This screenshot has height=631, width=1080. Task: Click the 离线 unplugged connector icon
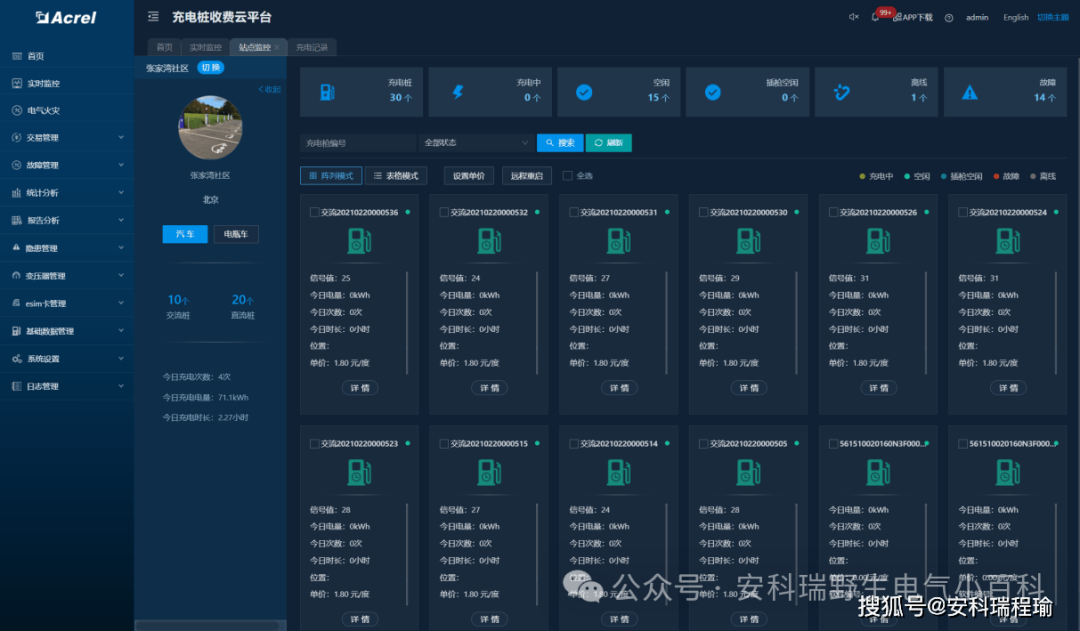click(842, 92)
